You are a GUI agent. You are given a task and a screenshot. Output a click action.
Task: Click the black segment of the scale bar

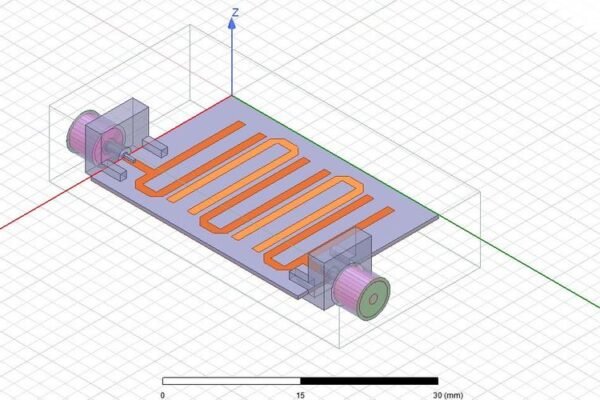(x=369, y=381)
